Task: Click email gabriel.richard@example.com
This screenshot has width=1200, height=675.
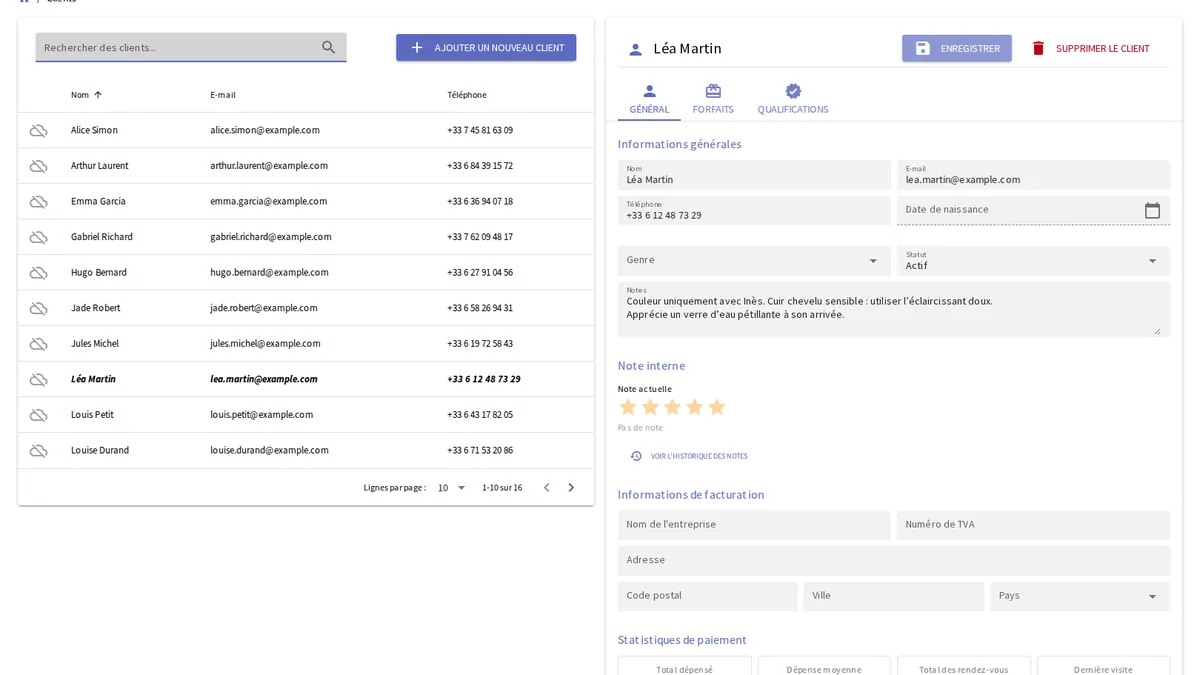Action: (271, 237)
